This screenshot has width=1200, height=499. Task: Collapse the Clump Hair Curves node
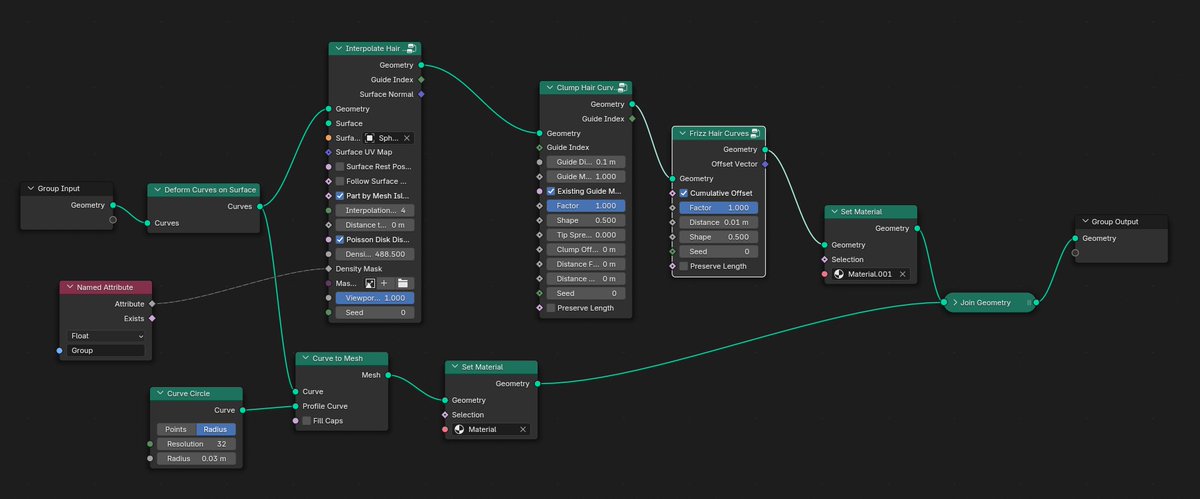[549, 88]
